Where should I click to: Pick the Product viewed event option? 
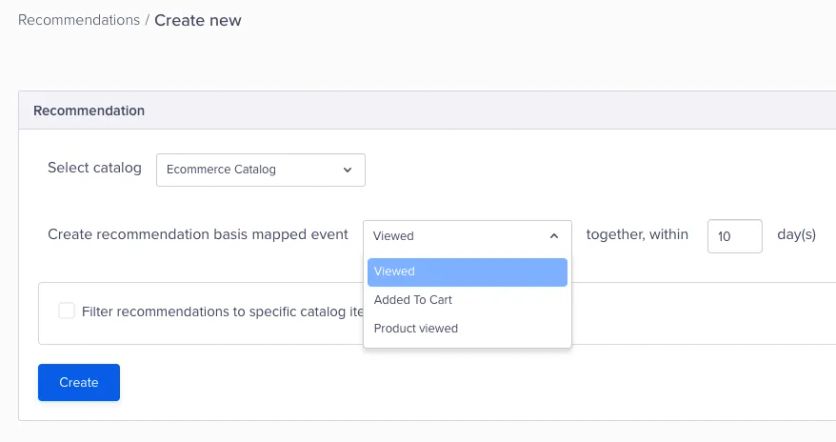coord(416,328)
